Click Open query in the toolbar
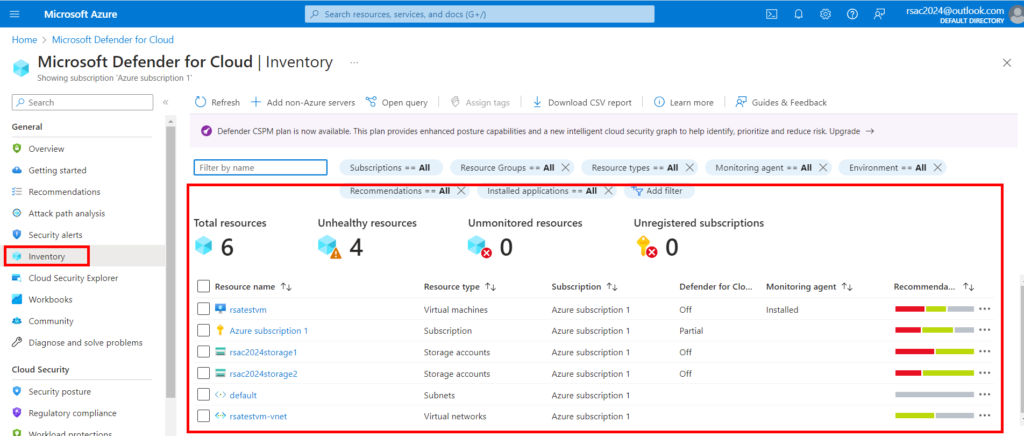Image resolution: width=1024 pixels, height=436 pixels. coord(396,102)
